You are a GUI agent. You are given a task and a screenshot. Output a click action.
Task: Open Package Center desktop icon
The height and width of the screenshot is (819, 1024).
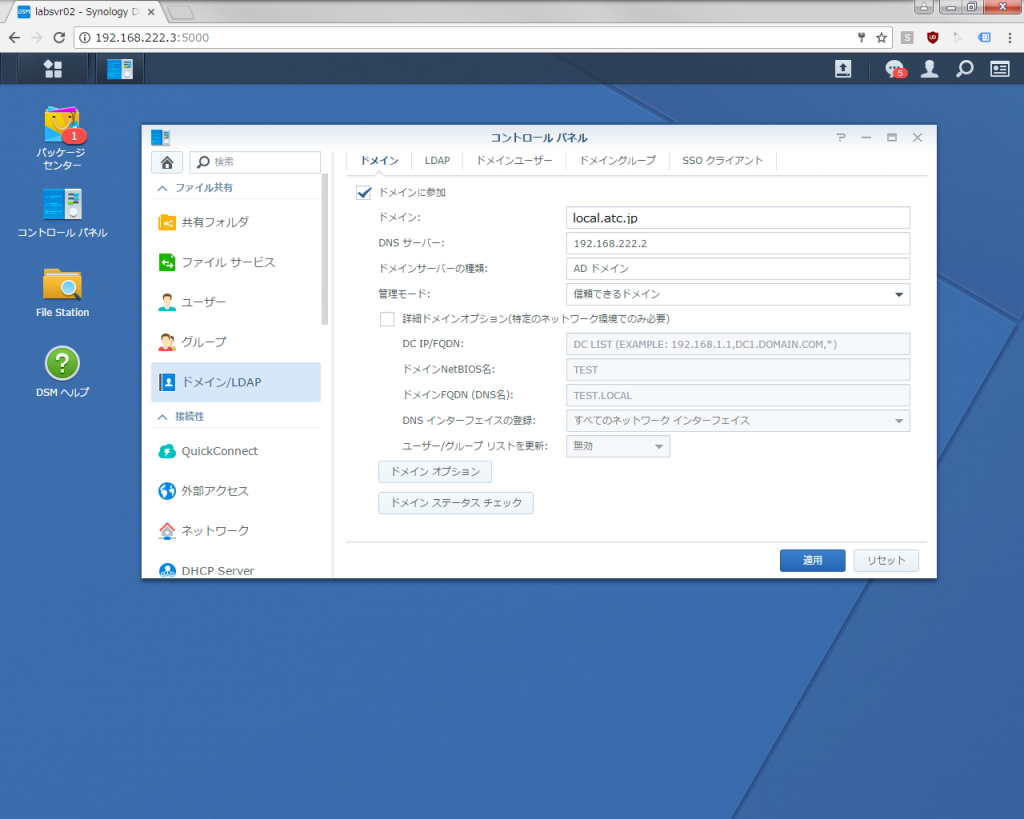tap(62, 138)
